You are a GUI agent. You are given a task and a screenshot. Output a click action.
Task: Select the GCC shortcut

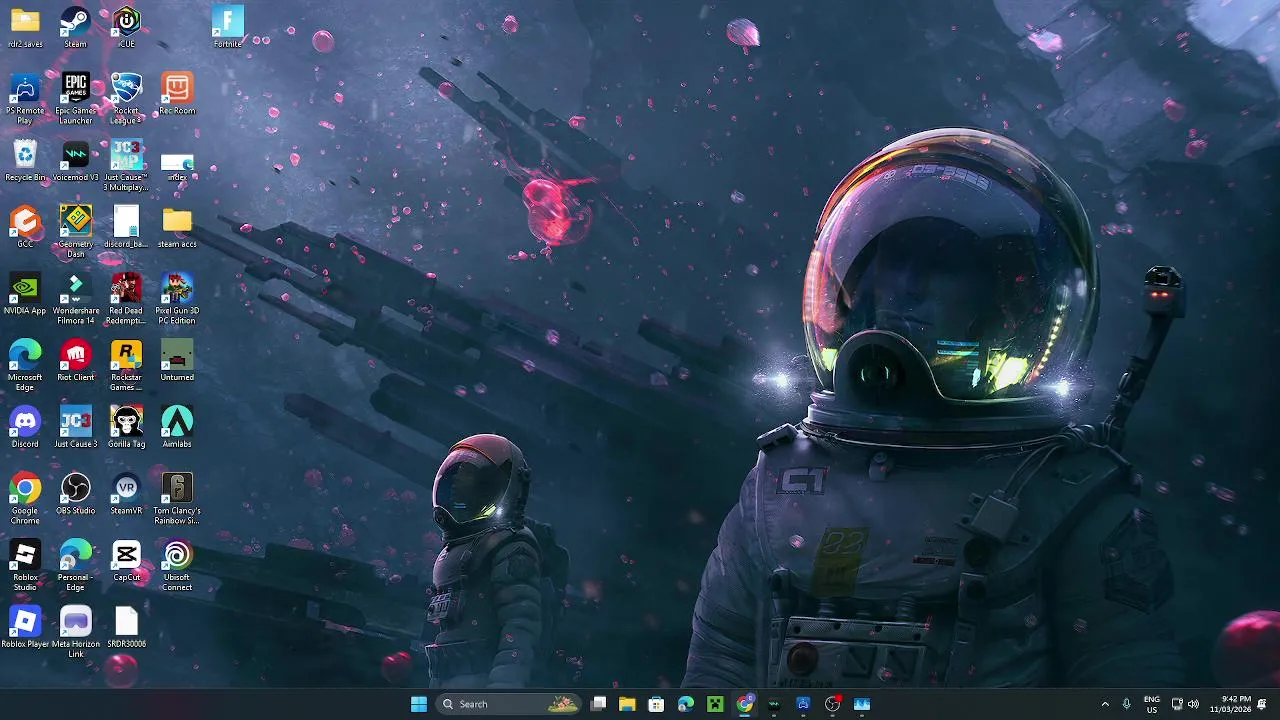[25, 227]
